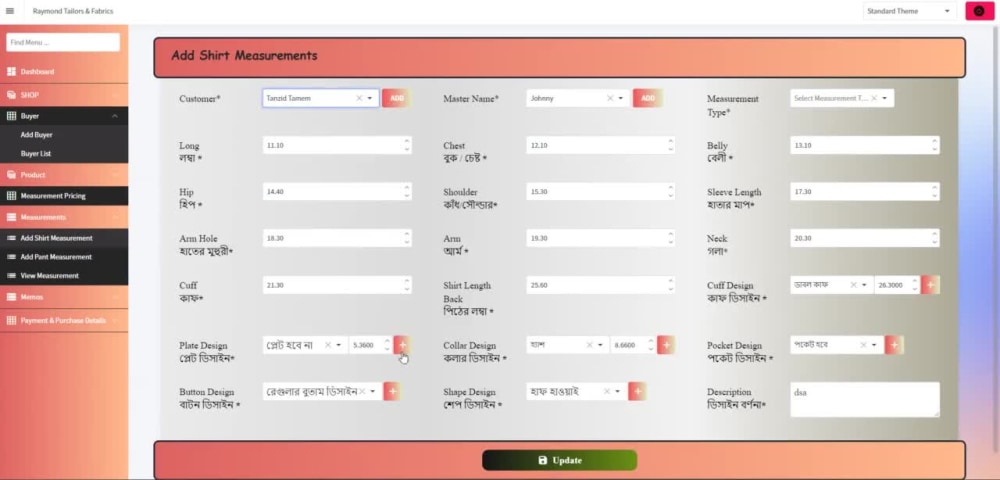Click the plus button beside Plate Design

tap(402, 345)
